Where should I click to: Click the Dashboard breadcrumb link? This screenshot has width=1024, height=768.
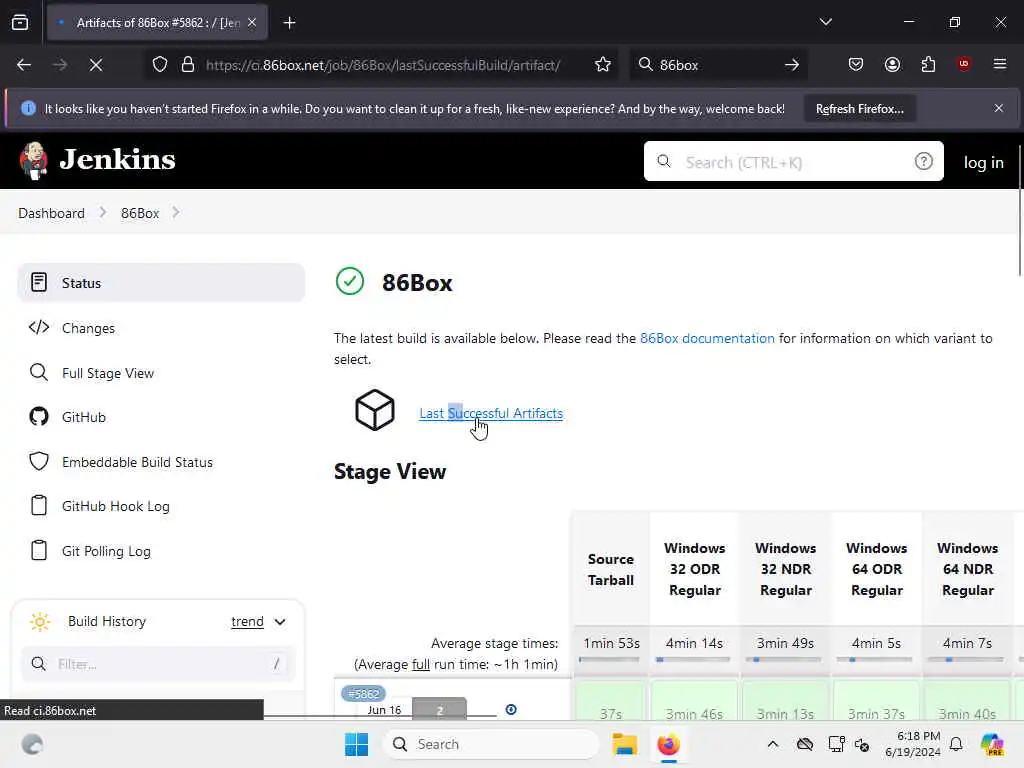(52, 213)
